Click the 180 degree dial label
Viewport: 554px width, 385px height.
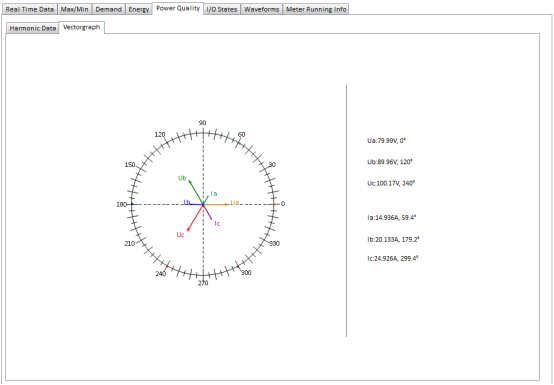(122, 205)
